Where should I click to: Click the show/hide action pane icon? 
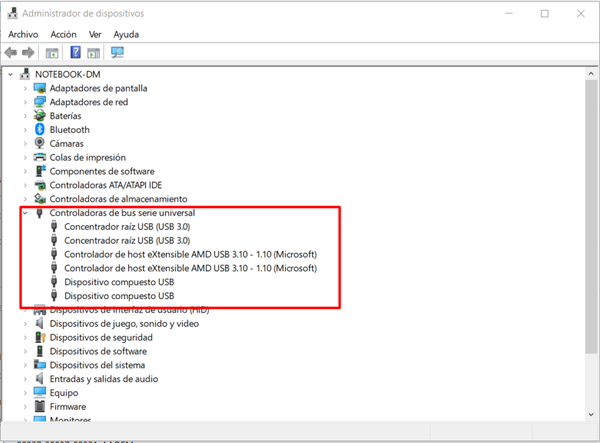tap(93, 53)
